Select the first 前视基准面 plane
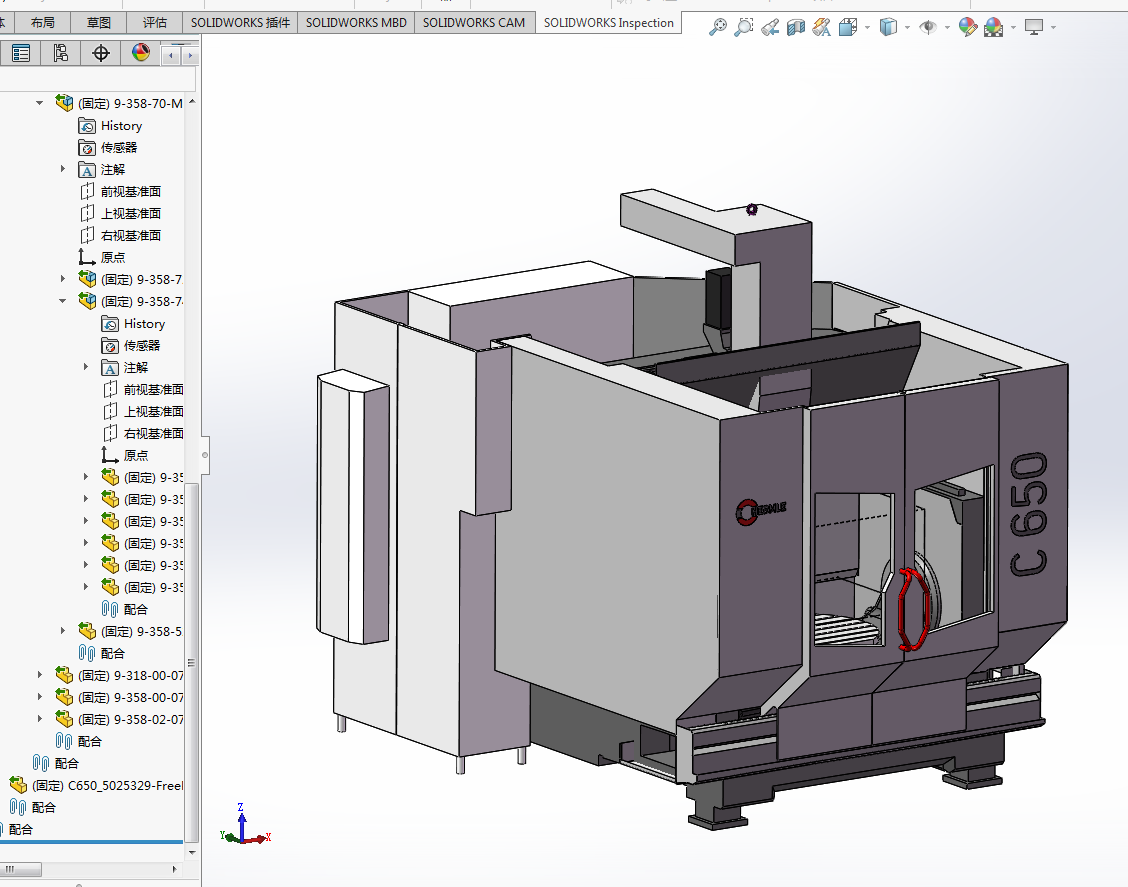The width and height of the screenshot is (1128, 887). pos(120,192)
